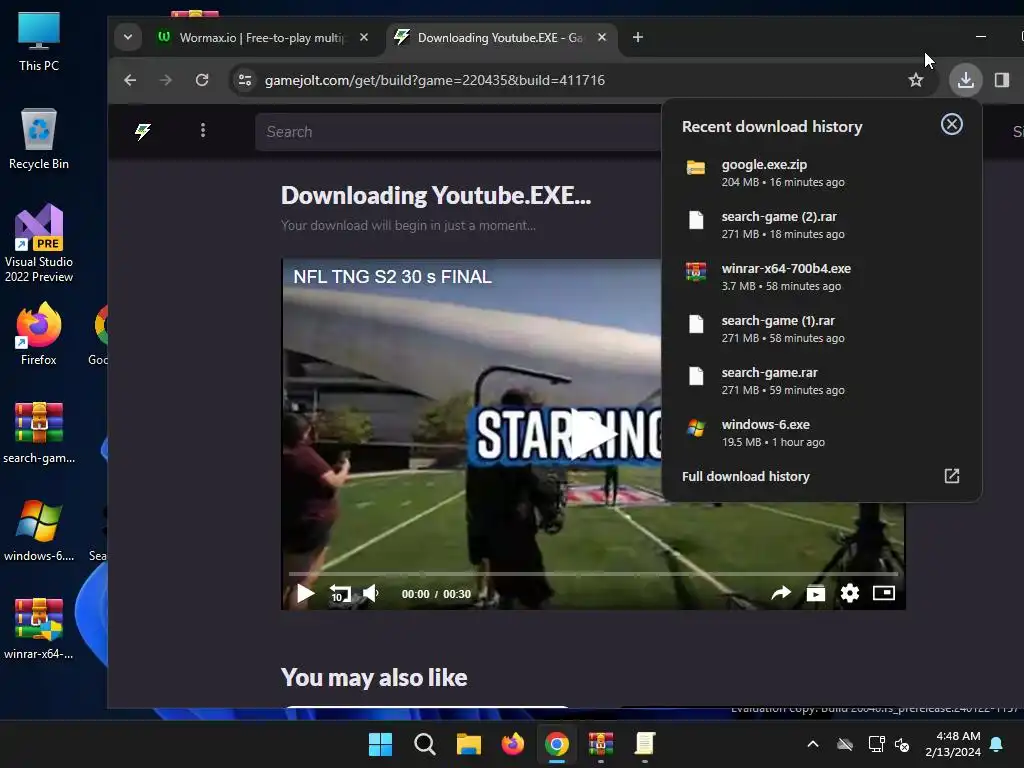
Task: Mute the video player volume
Action: pyautogui.click(x=371, y=594)
